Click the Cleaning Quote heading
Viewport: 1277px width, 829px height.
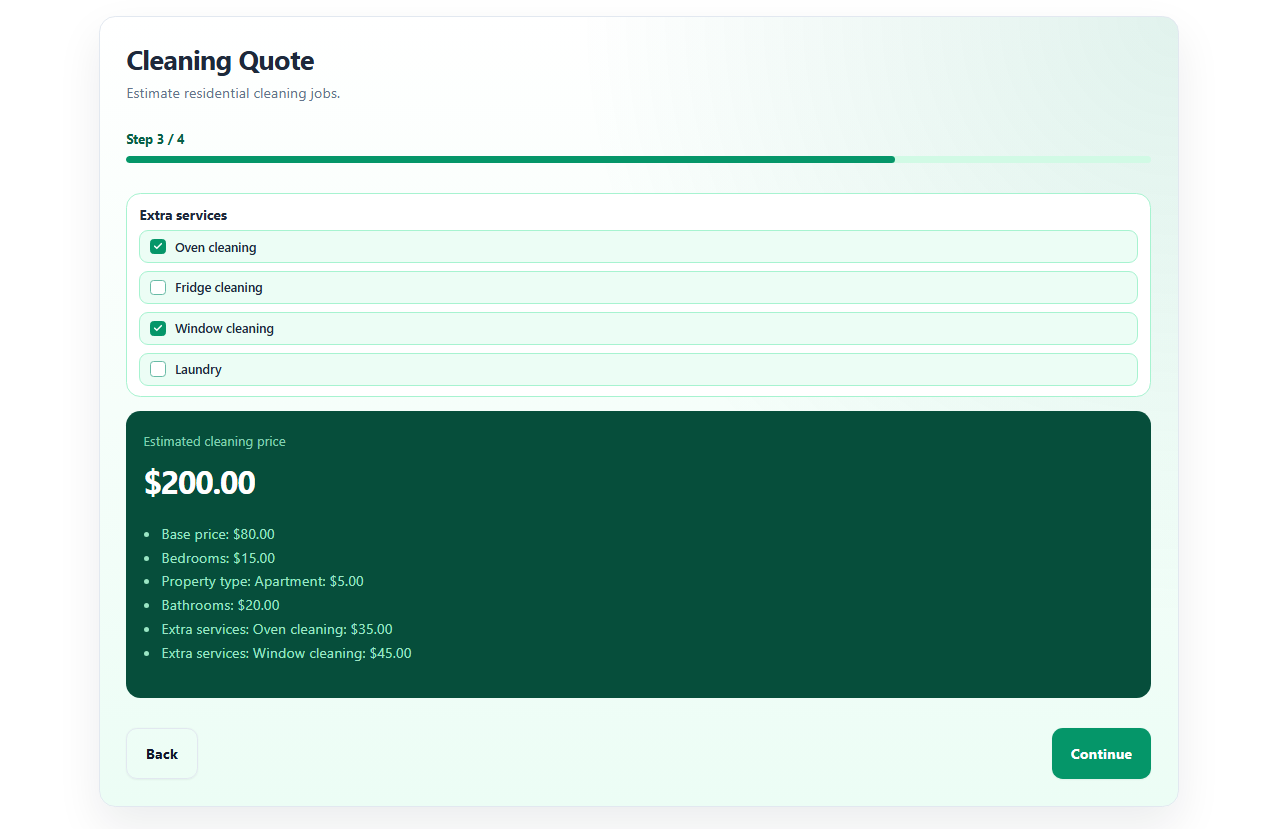click(220, 61)
